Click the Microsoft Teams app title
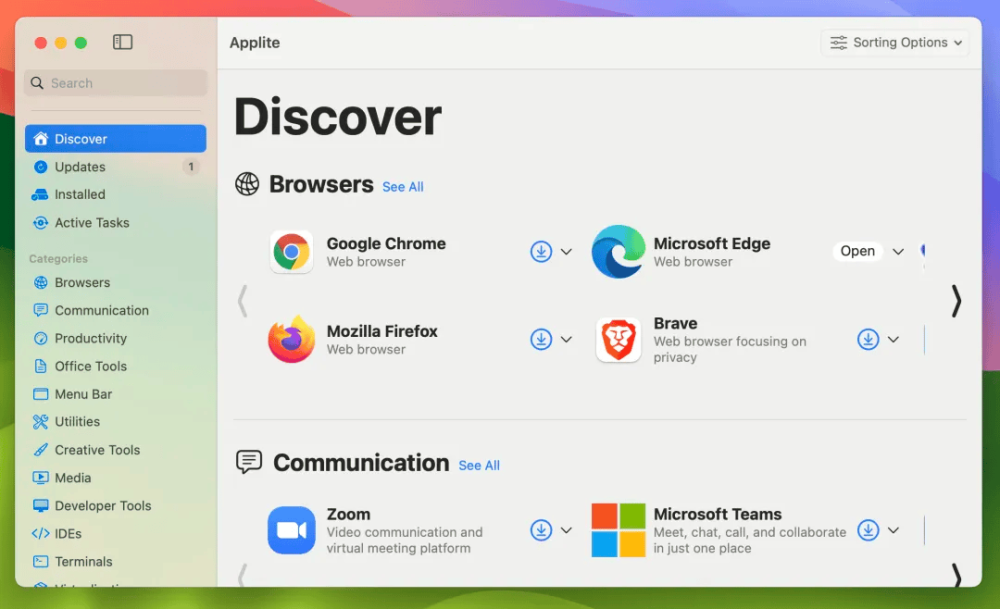Image resolution: width=1000 pixels, height=609 pixels. click(717, 514)
